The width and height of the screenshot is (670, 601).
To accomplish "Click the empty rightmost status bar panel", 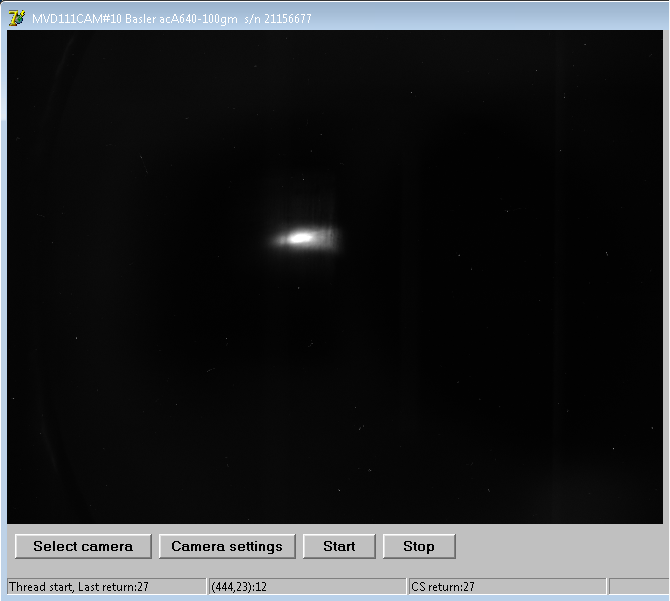I will point(636,586).
